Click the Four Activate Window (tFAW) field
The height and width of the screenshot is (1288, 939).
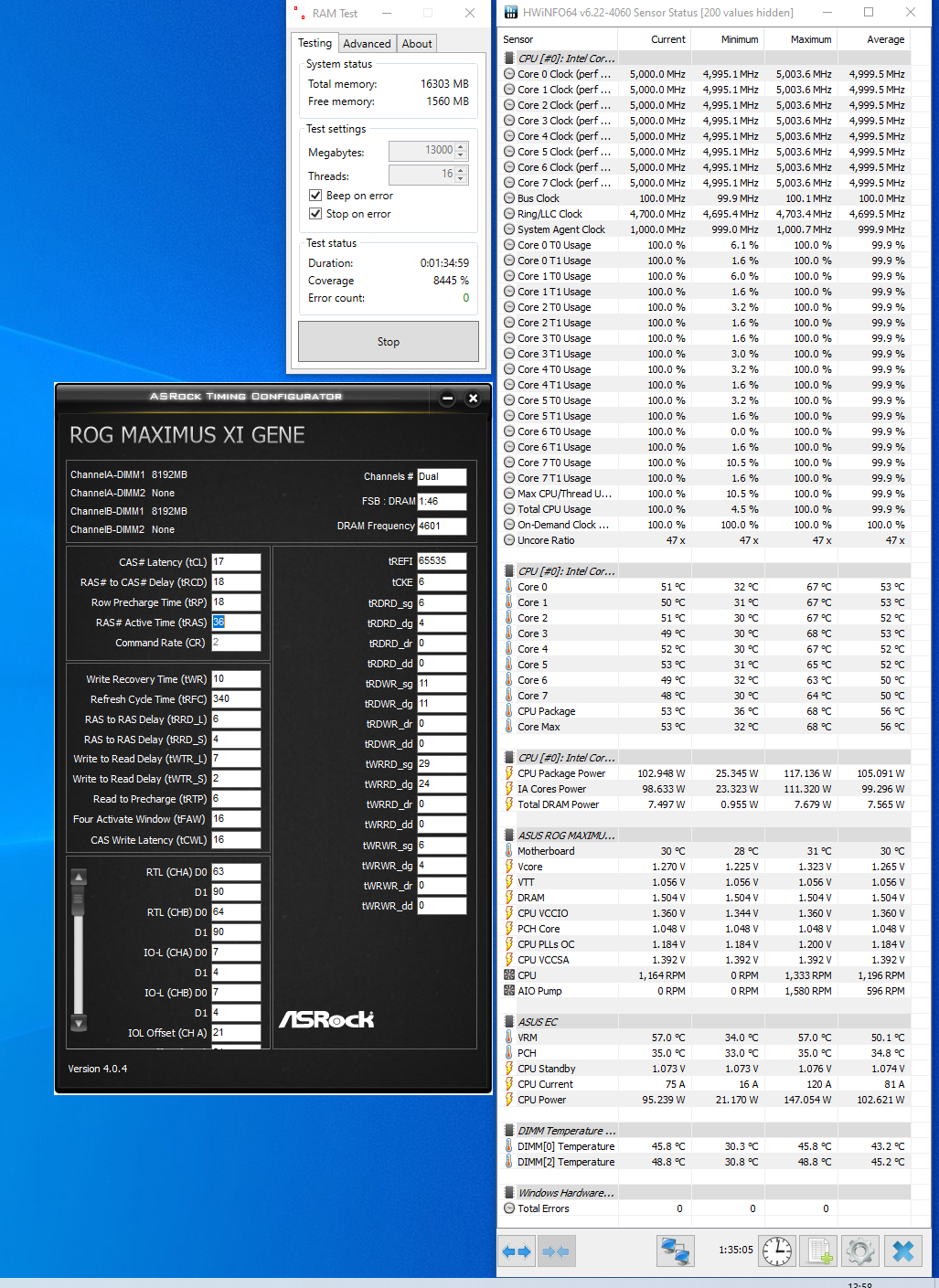pyautogui.click(x=236, y=819)
